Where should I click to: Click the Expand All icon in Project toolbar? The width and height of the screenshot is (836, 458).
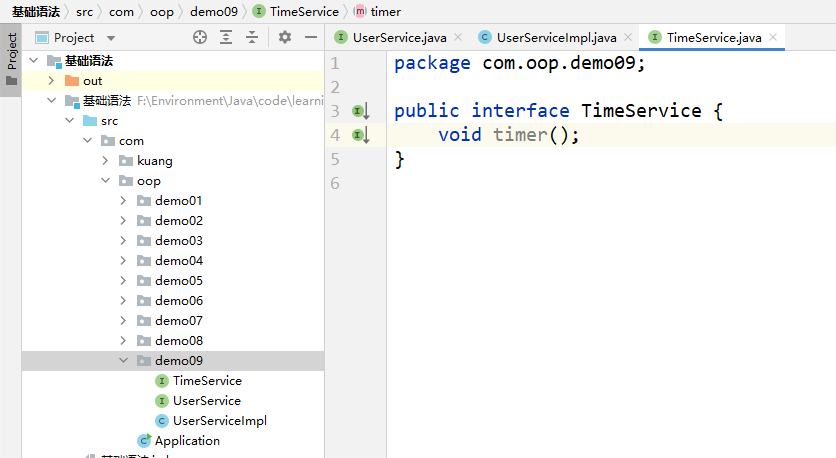226,37
